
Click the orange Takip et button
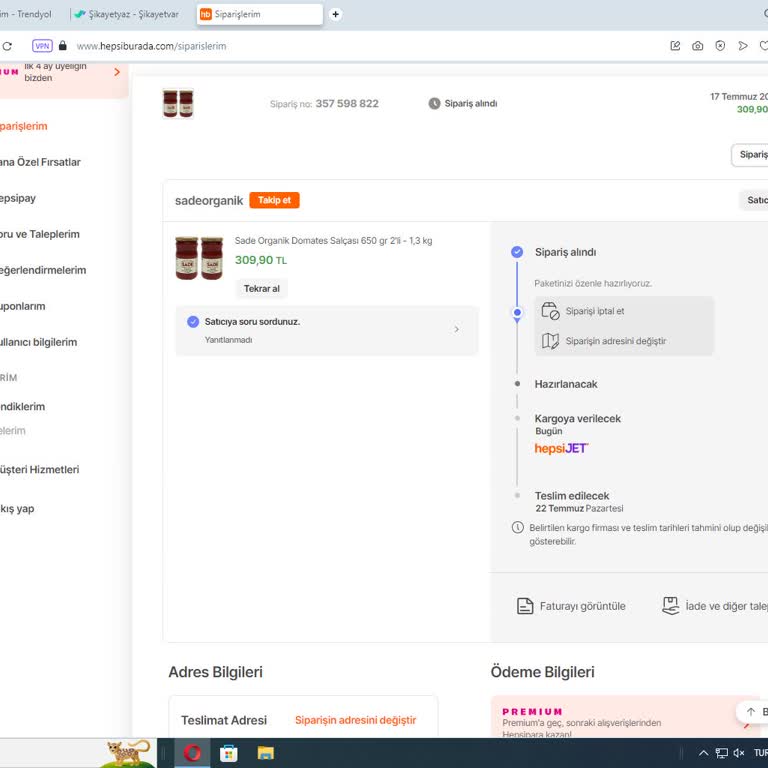(x=274, y=200)
